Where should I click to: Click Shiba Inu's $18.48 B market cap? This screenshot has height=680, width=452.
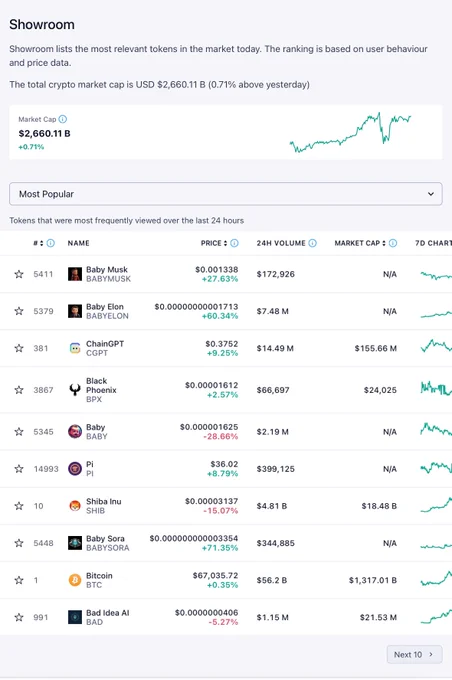pos(379,506)
